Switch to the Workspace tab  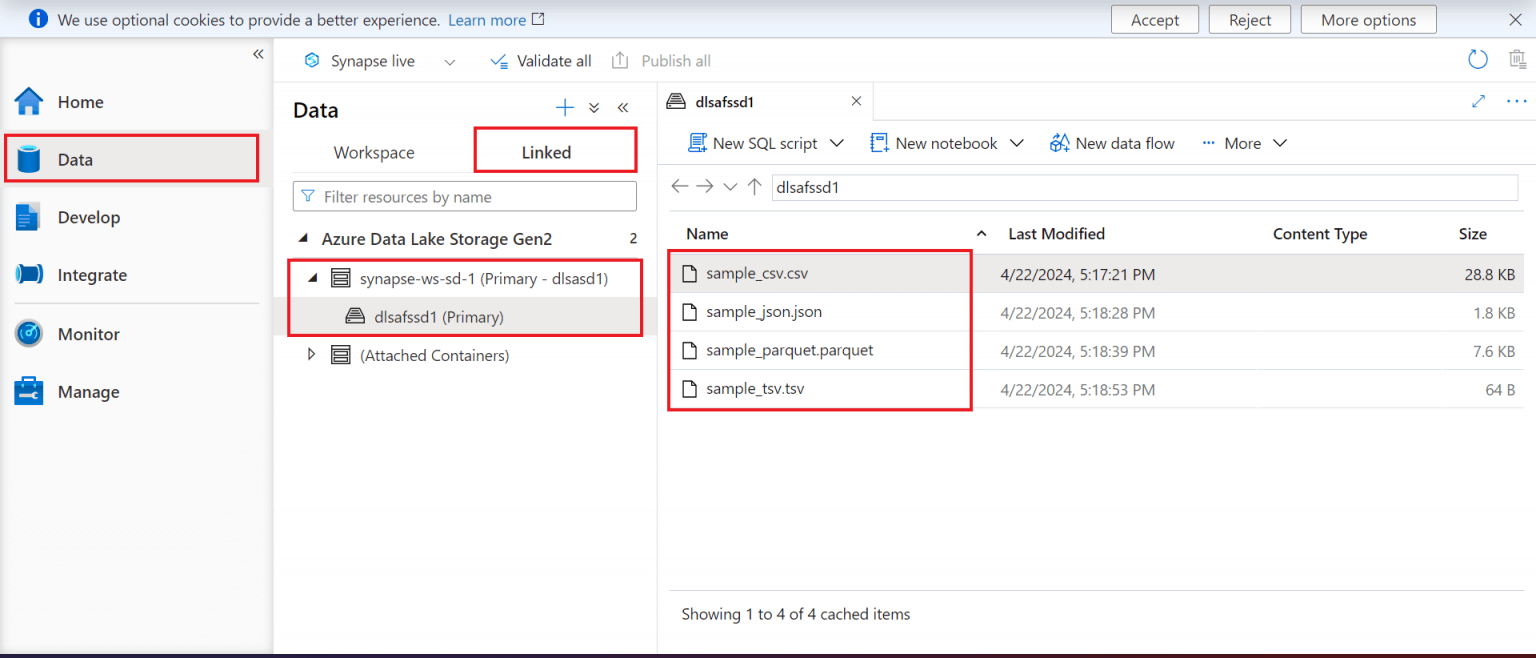point(374,153)
